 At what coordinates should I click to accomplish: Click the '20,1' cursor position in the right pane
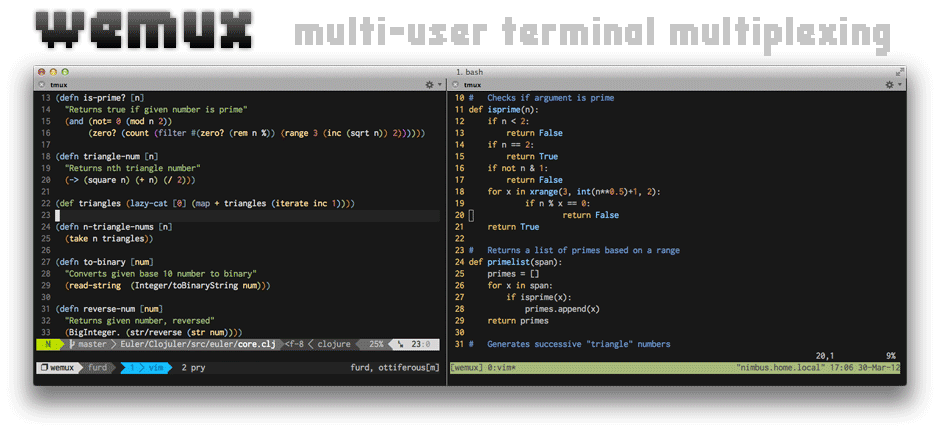(x=825, y=356)
